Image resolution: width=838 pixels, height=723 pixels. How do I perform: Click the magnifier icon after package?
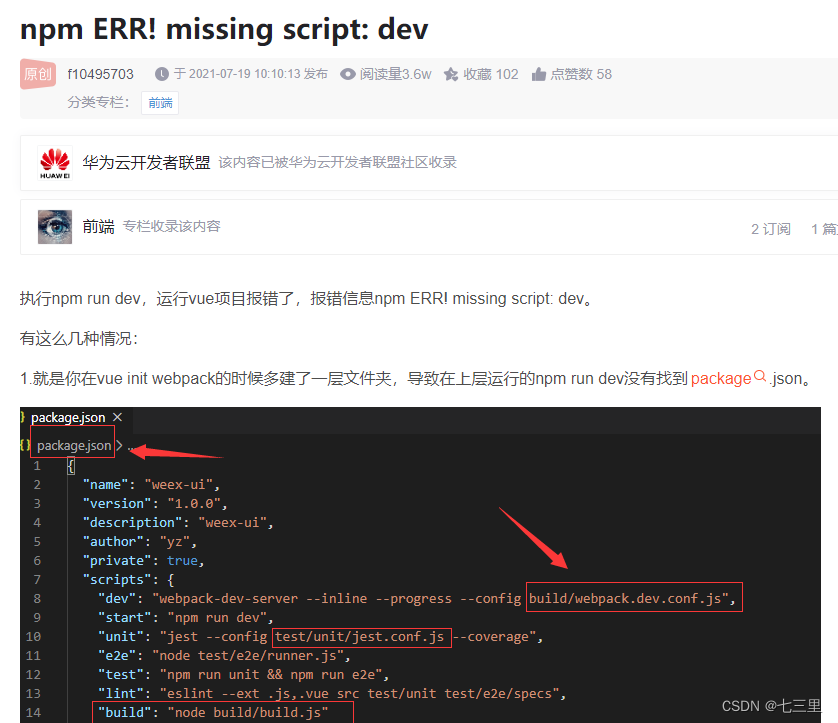(x=760, y=376)
